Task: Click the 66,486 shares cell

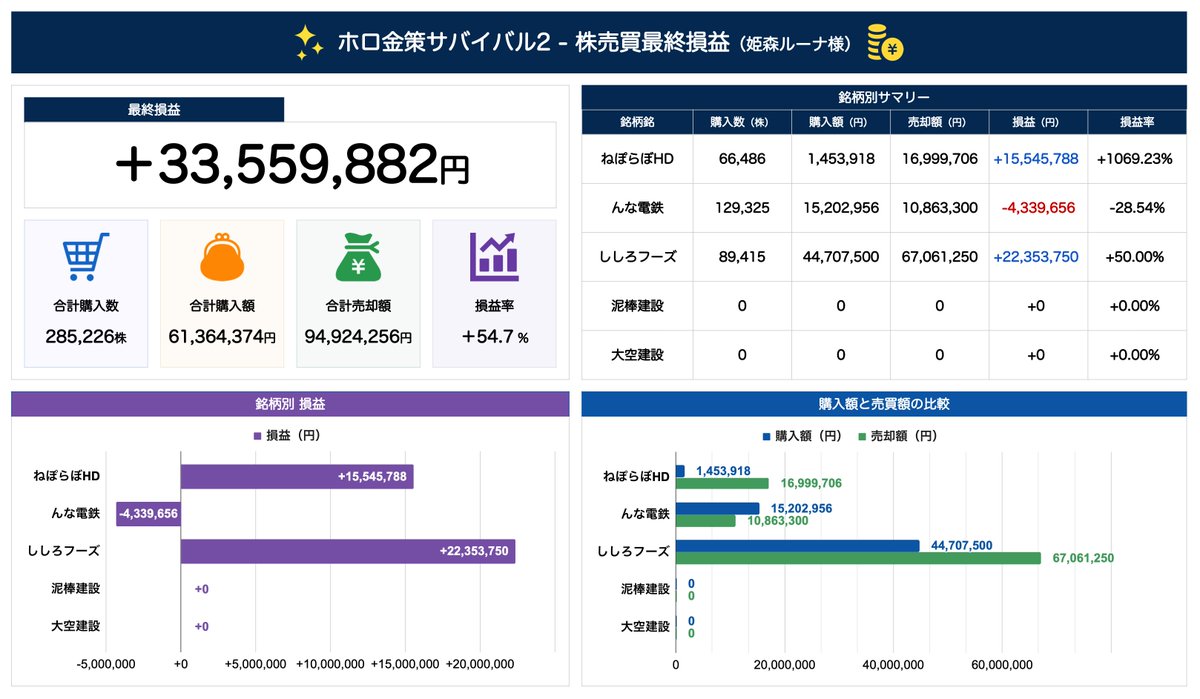Action: tap(741, 159)
